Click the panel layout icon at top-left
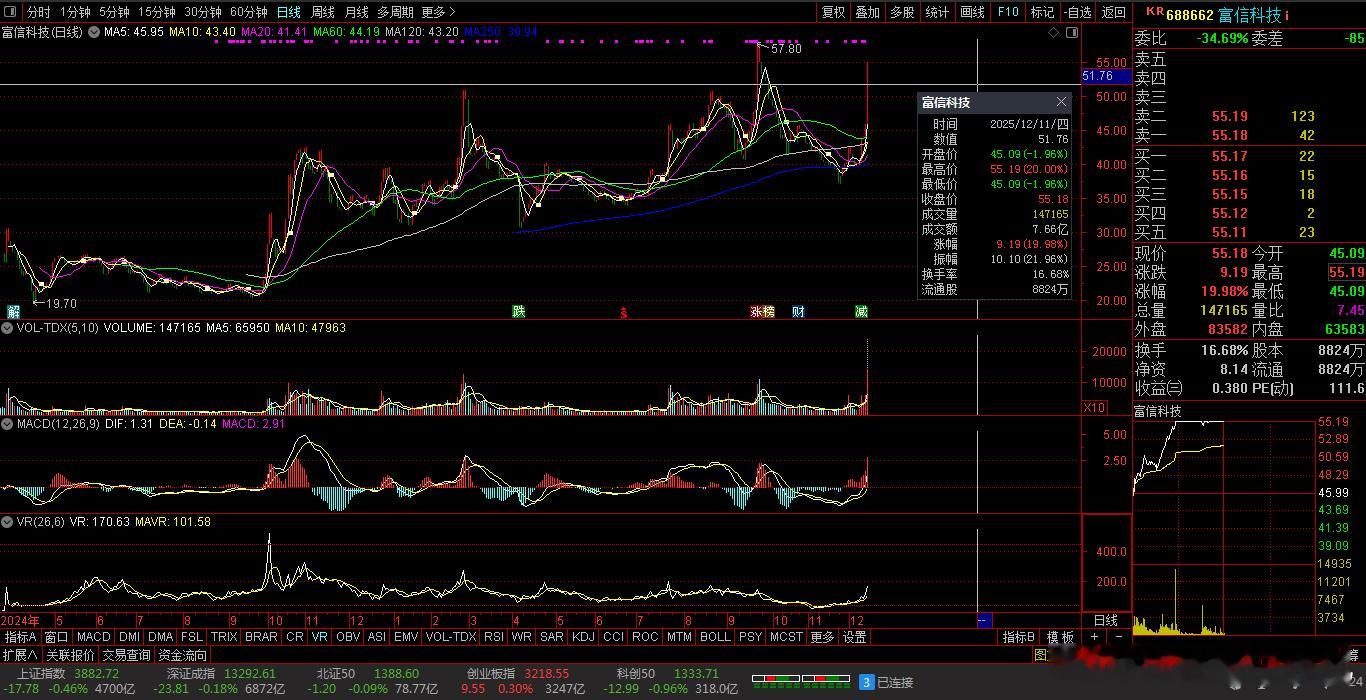The image size is (1366, 700). 11,12
